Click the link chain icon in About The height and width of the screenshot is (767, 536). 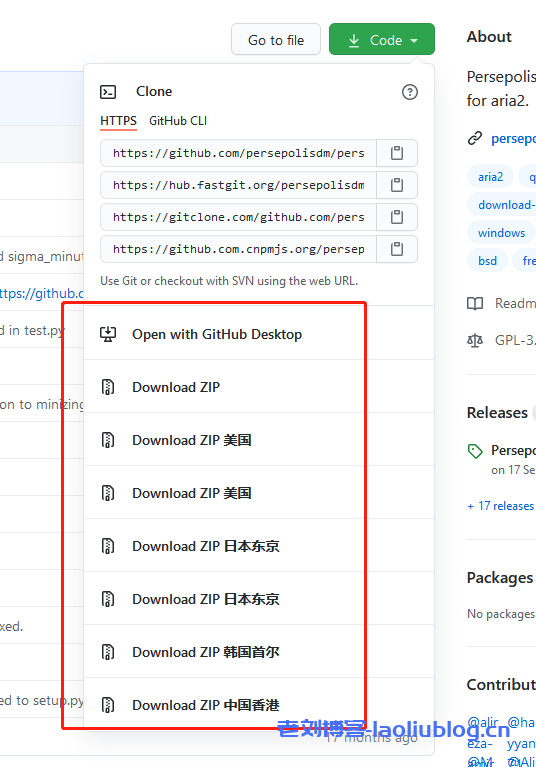(x=475, y=138)
